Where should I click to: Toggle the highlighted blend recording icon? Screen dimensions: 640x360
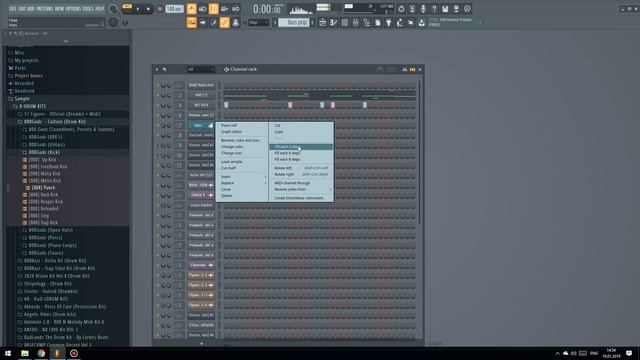[x=213, y=9]
